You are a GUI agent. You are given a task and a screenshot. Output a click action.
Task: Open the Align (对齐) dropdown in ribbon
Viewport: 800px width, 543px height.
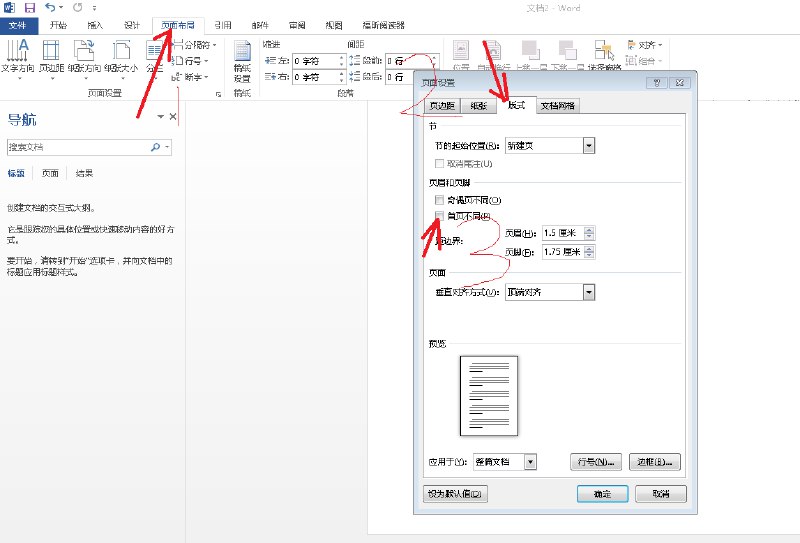(x=644, y=45)
